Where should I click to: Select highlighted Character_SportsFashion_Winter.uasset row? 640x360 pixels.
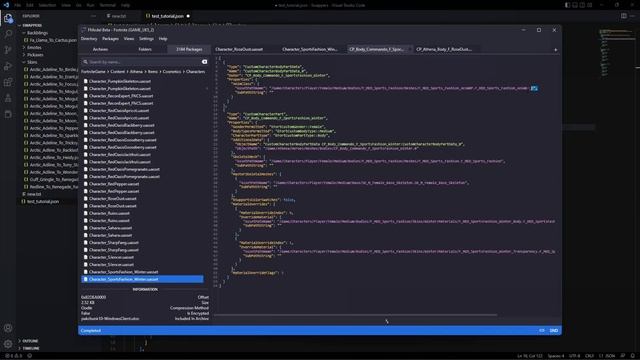pos(142,279)
